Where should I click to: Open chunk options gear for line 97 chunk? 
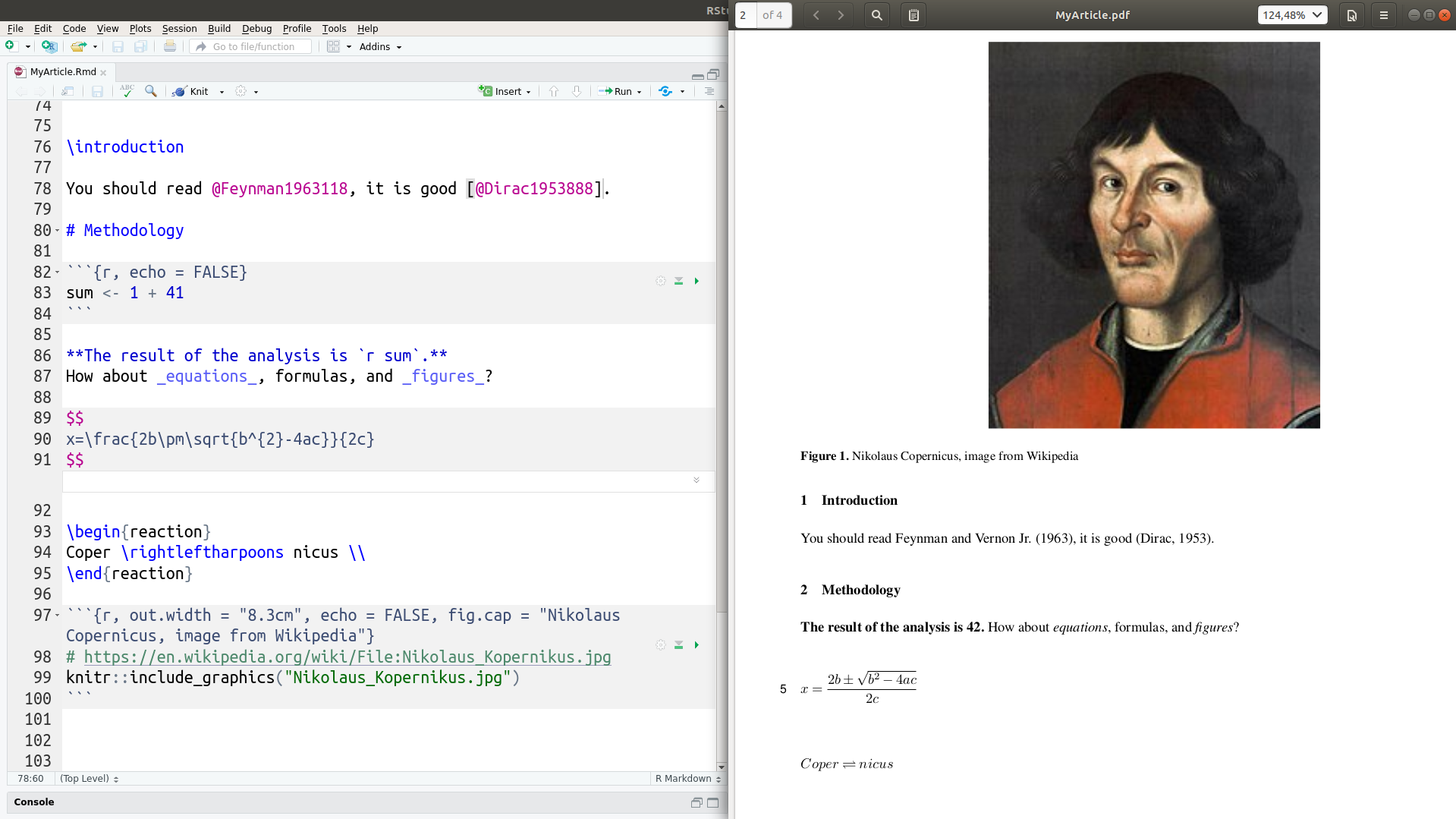tap(661, 645)
